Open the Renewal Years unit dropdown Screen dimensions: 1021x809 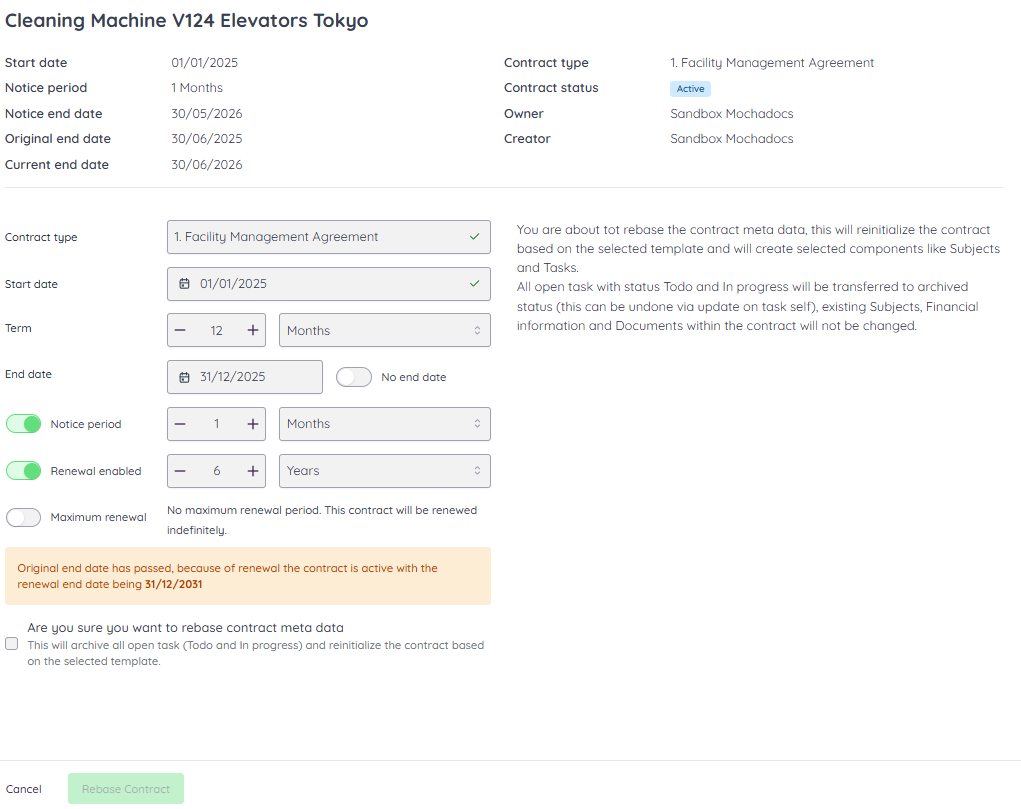click(x=384, y=471)
